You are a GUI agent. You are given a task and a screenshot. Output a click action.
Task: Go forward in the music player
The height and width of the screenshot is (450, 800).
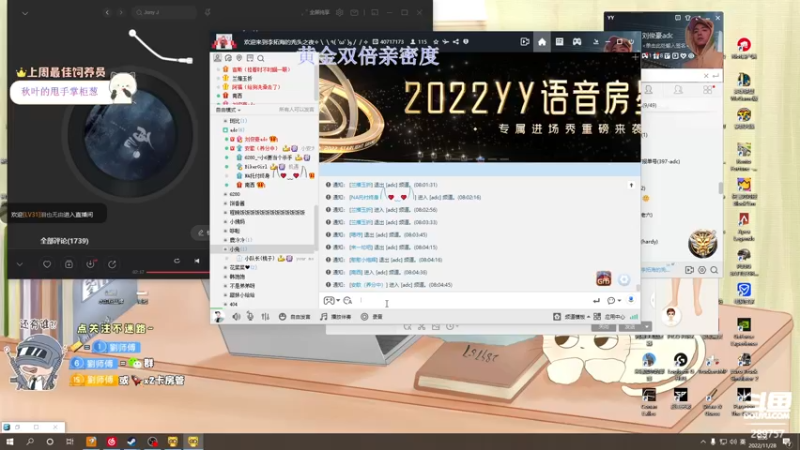[121, 12]
